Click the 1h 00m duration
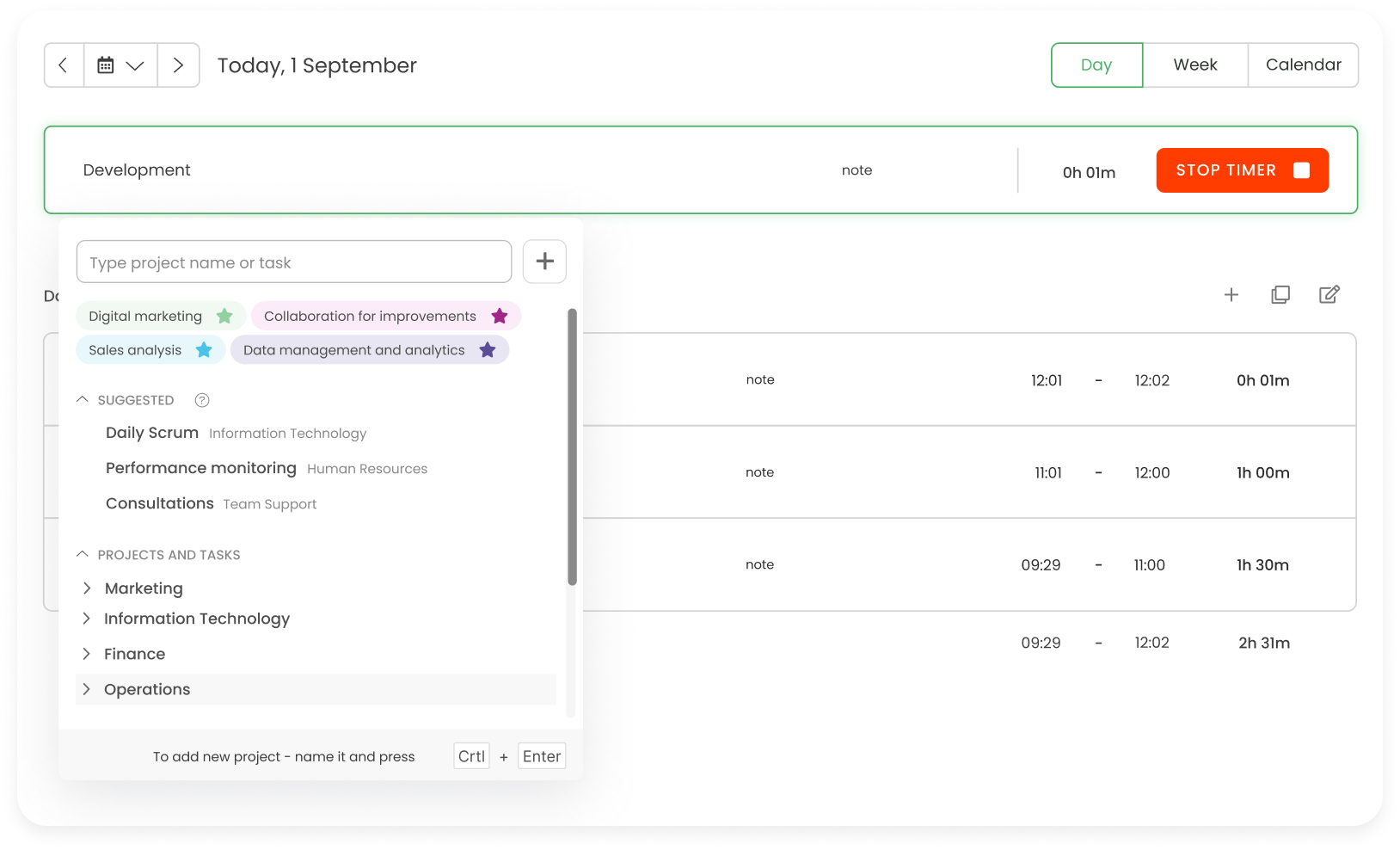Image resolution: width=1400 pixels, height=850 pixels. (1263, 472)
